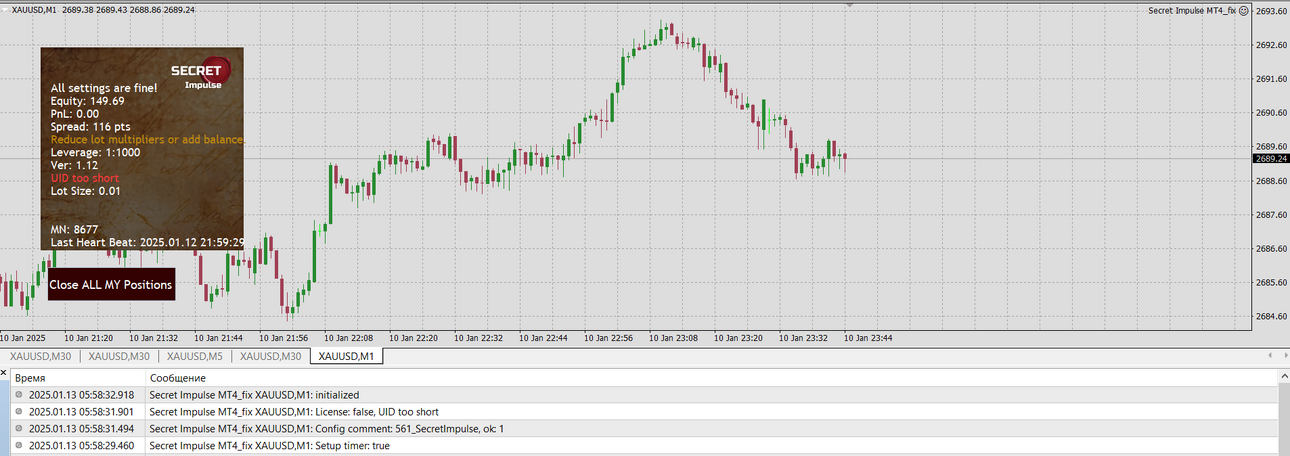Click the '10 Jan 21:56' time axis label
The image size is (1290, 456).
tap(284, 338)
